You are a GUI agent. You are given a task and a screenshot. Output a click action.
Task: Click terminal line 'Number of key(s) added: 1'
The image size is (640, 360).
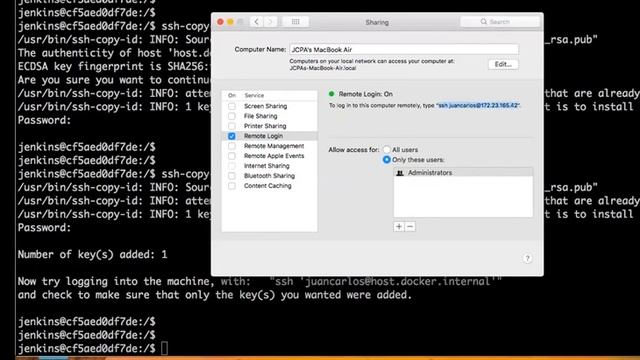coord(92,255)
